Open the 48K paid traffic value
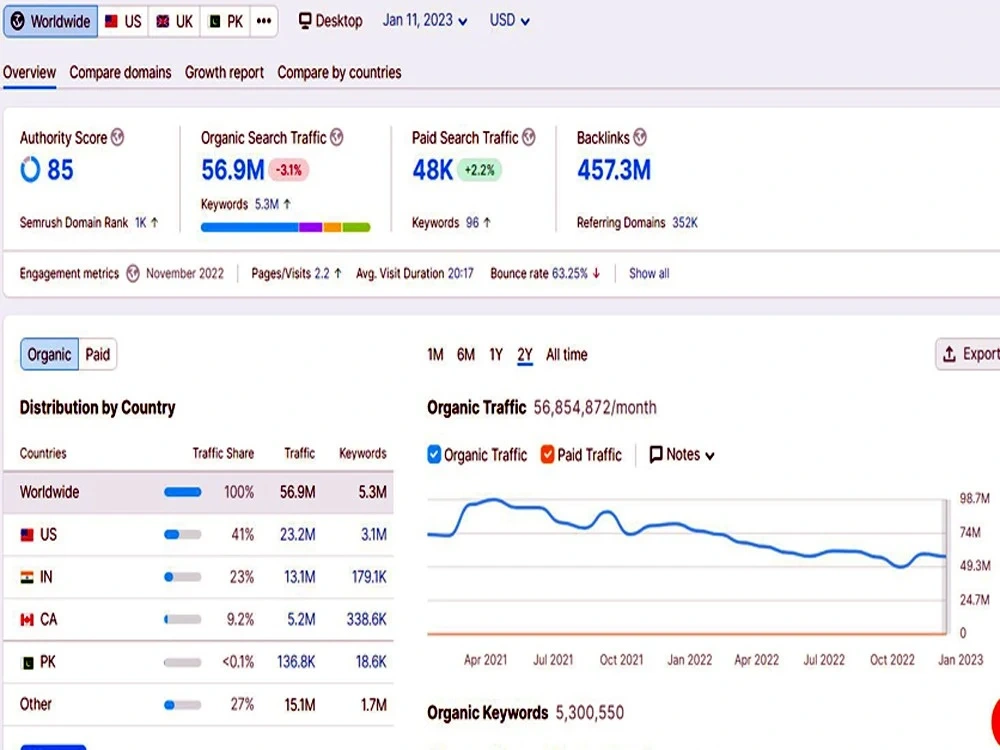 (x=432, y=170)
